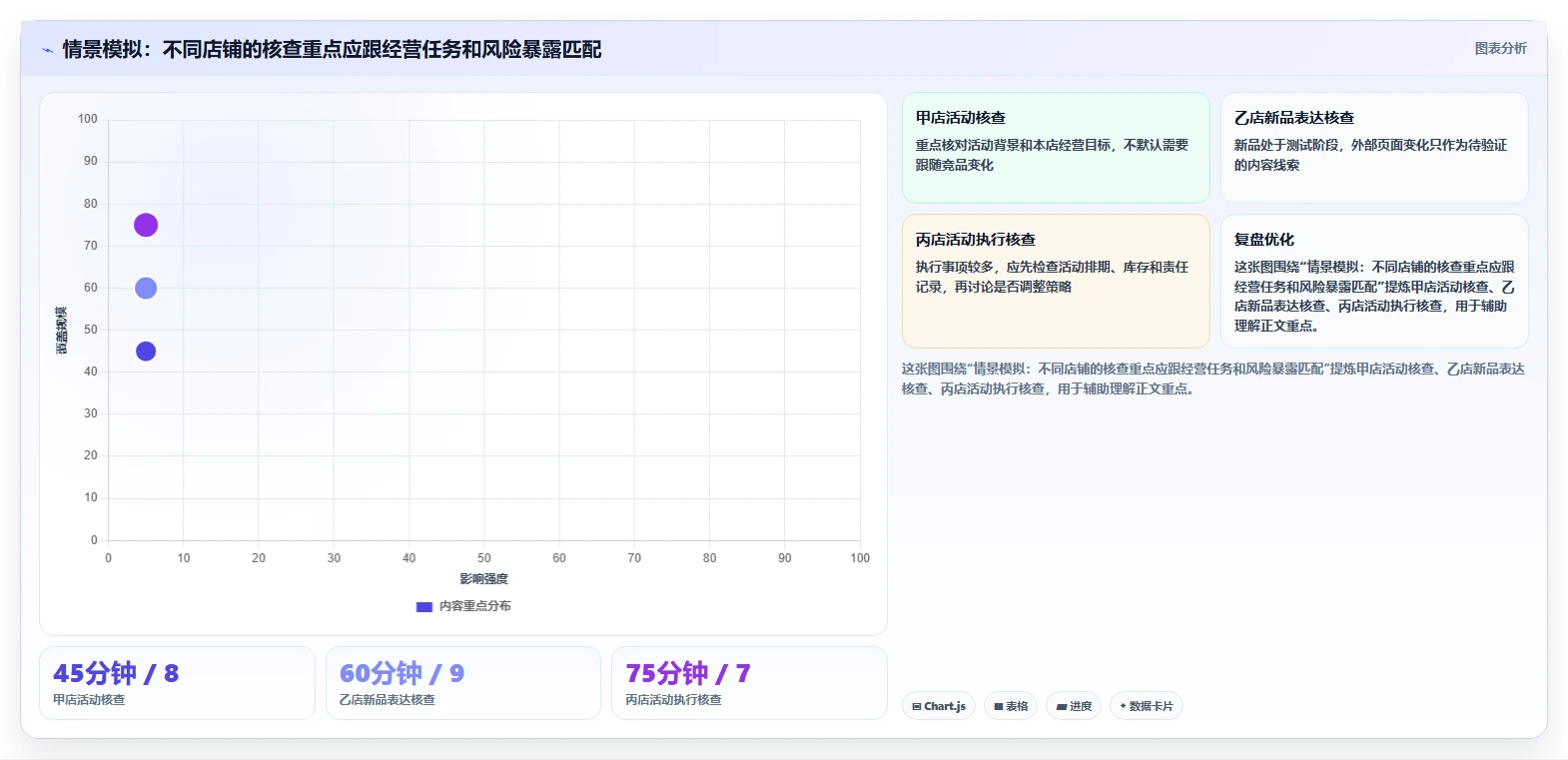Viewport: 1568px width, 760px height.
Task: Click the 75分钟 / 7 stat card
Action: click(x=749, y=683)
